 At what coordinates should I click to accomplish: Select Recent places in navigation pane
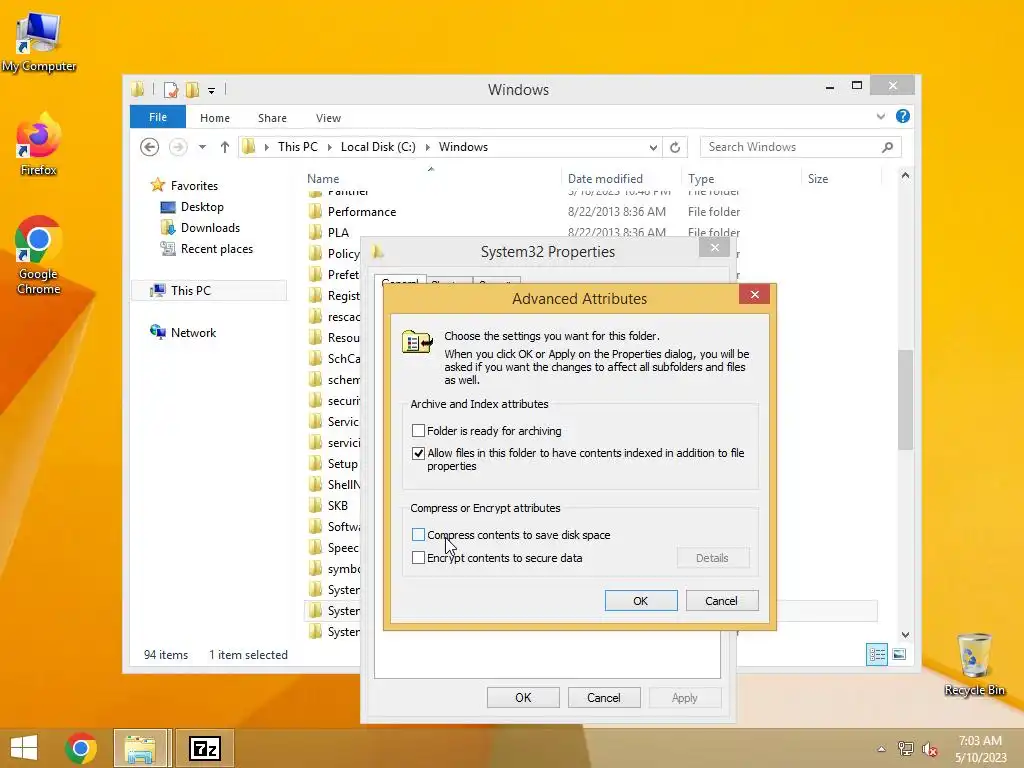pyautogui.click(x=217, y=248)
